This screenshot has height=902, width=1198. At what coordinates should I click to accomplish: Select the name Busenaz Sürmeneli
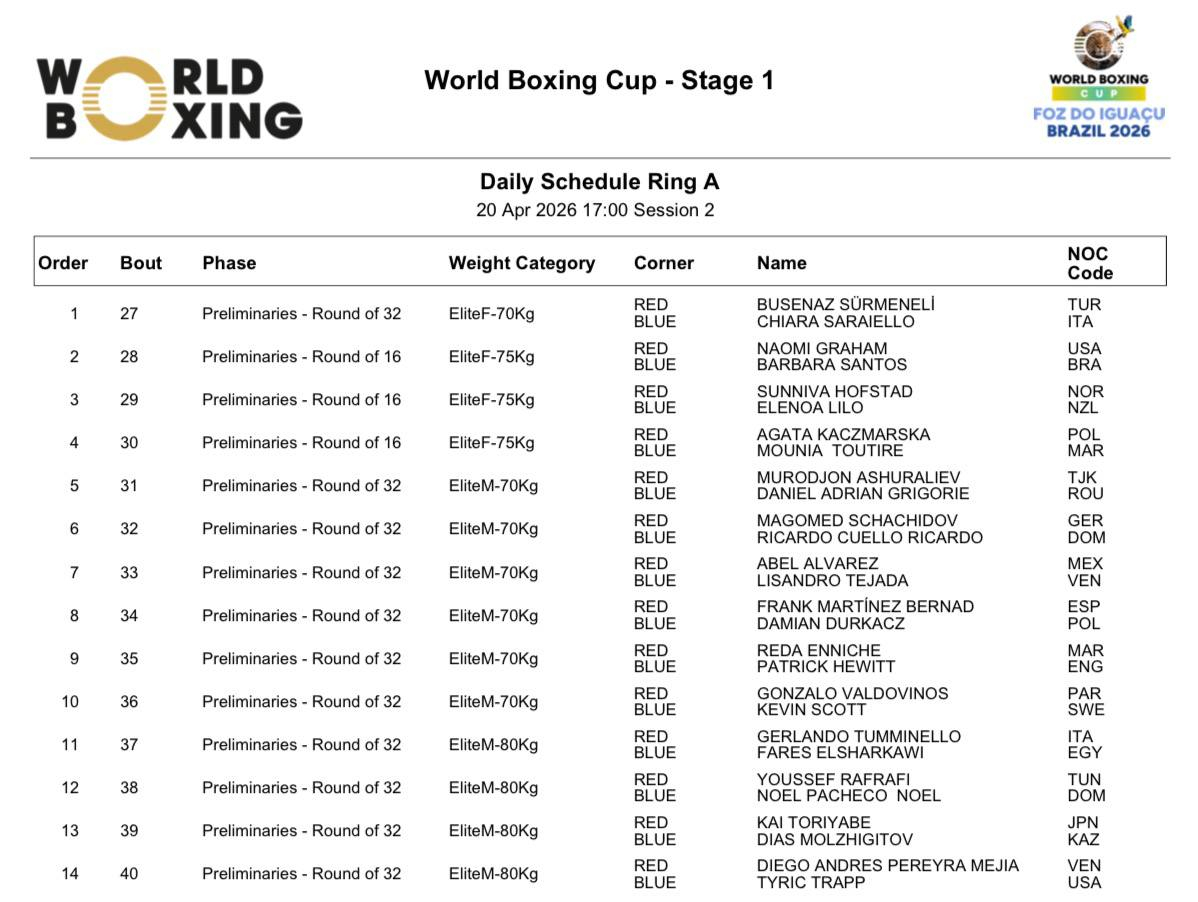(846, 305)
